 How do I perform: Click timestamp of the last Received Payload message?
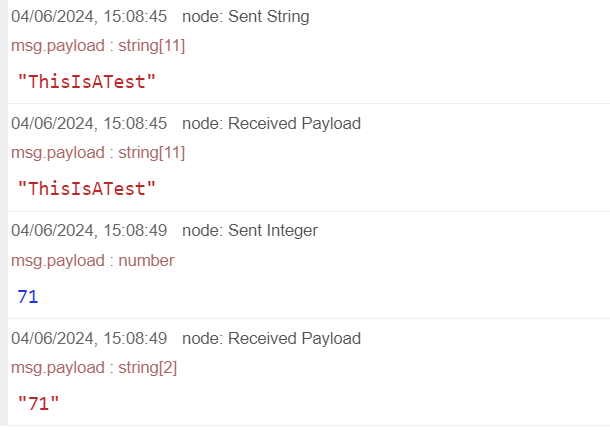(89, 338)
